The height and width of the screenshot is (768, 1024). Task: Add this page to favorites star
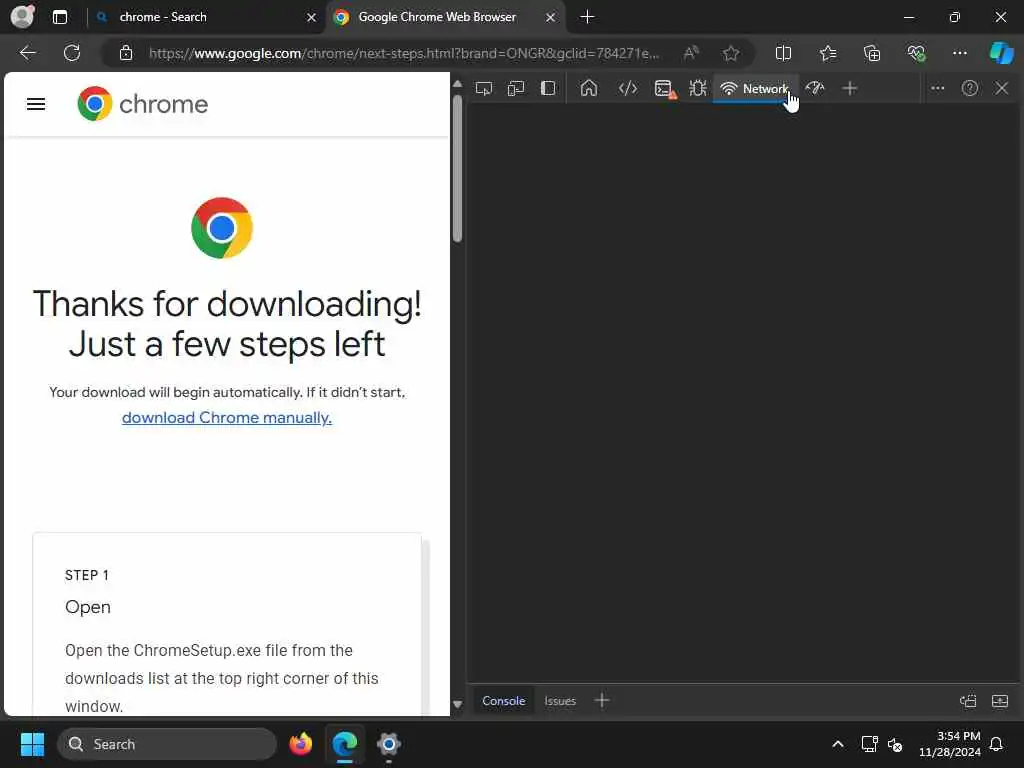coord(731,53)
